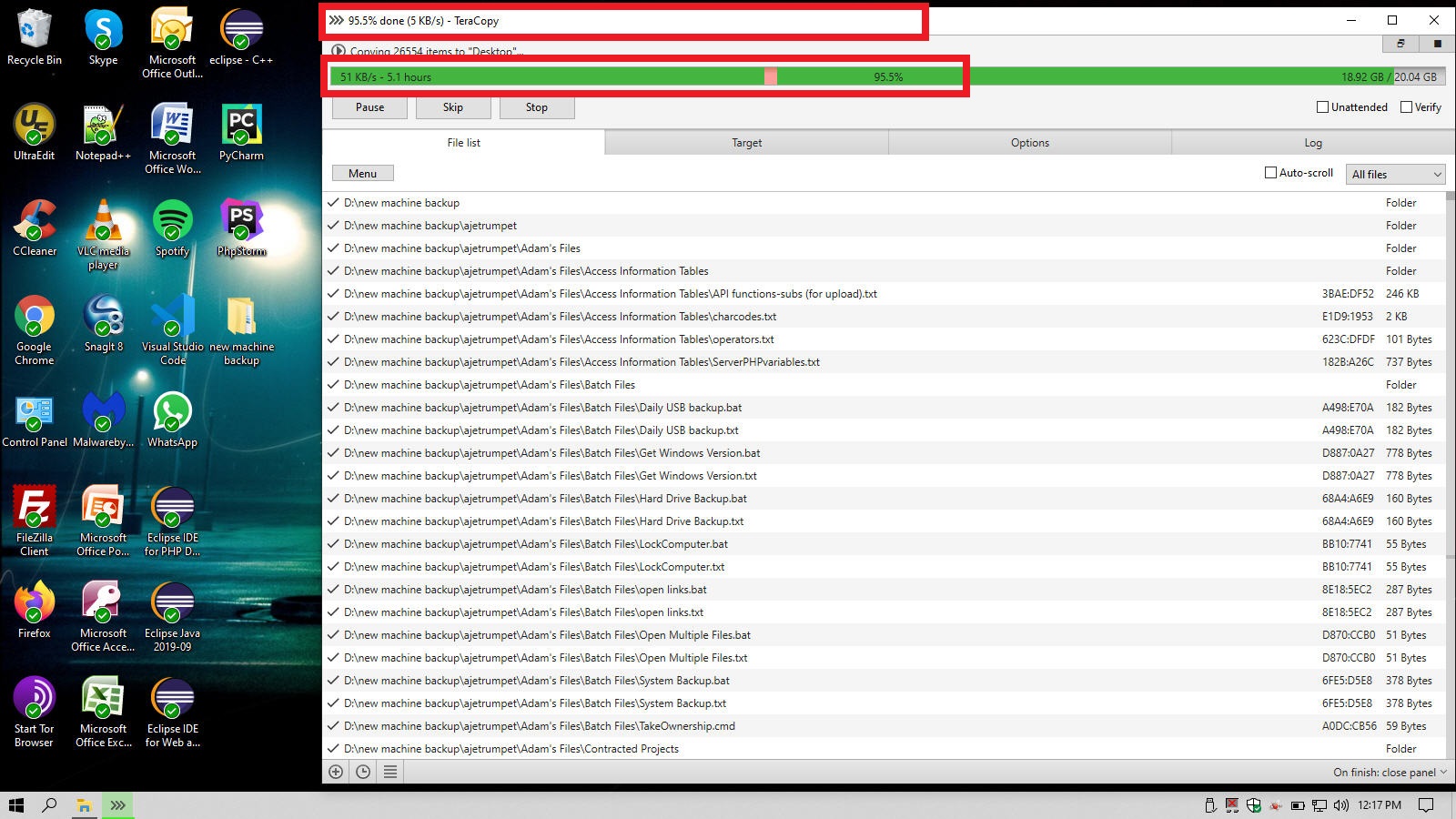Switch to the File list tab

464,143
